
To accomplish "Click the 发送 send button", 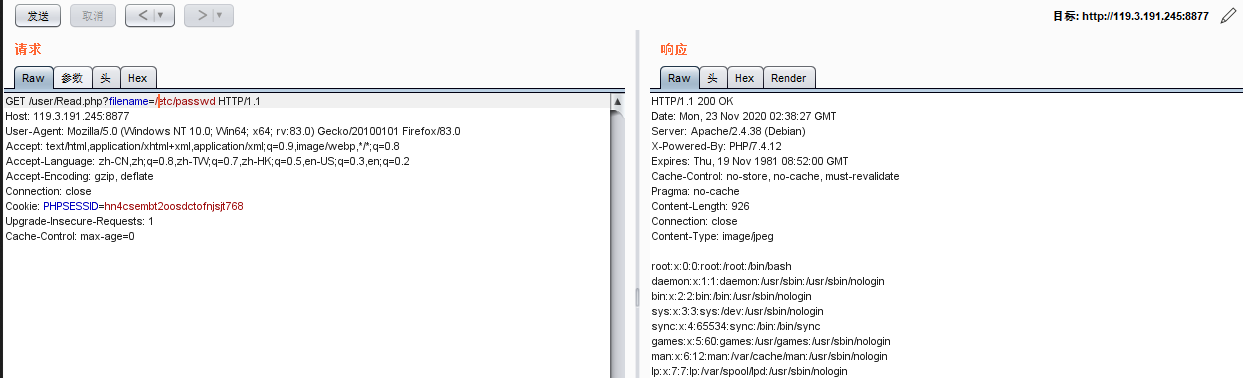I will 38,15.
